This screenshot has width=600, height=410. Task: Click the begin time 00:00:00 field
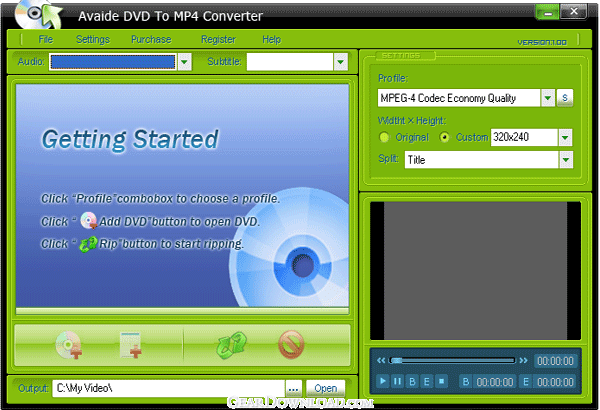(495, 382)
